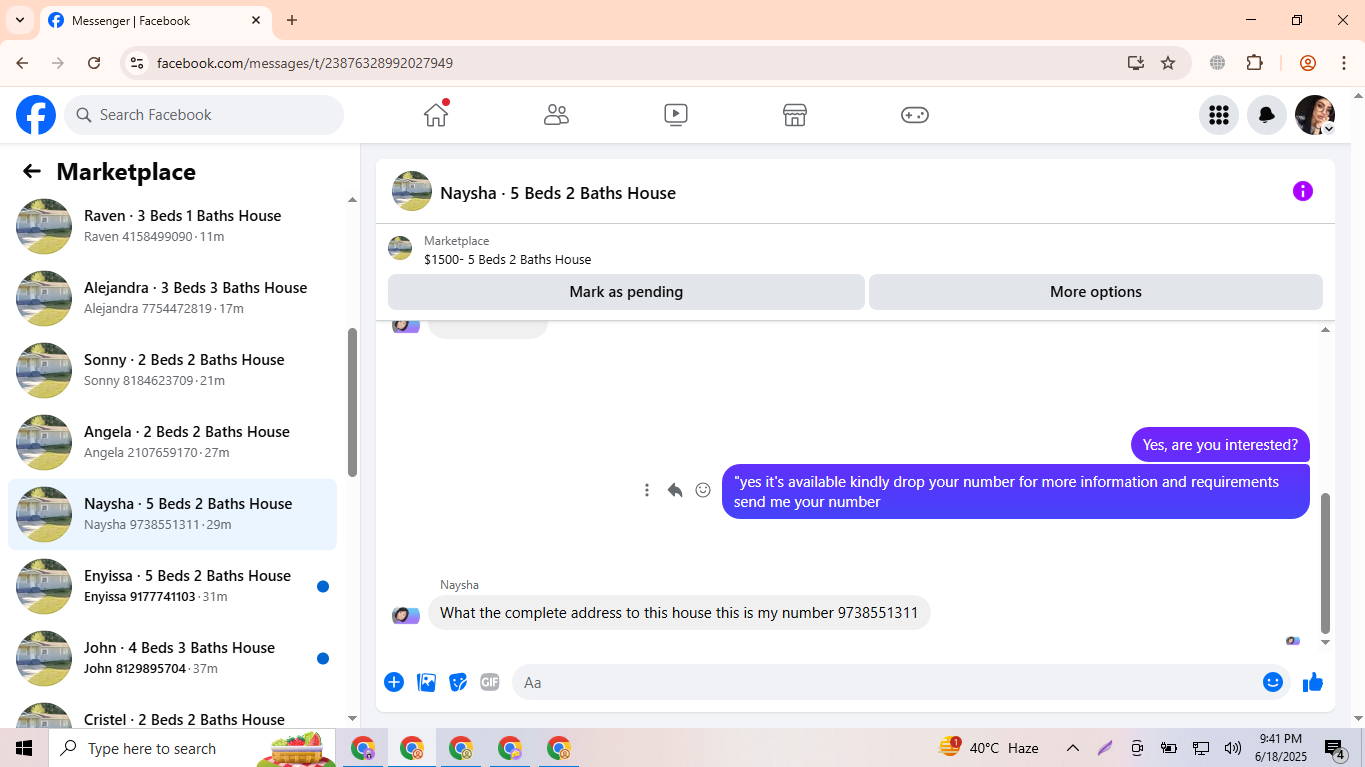Open Chrome profile icon
The width and height of the screenshot is (1365, 767).
(x=1308, y=63)
